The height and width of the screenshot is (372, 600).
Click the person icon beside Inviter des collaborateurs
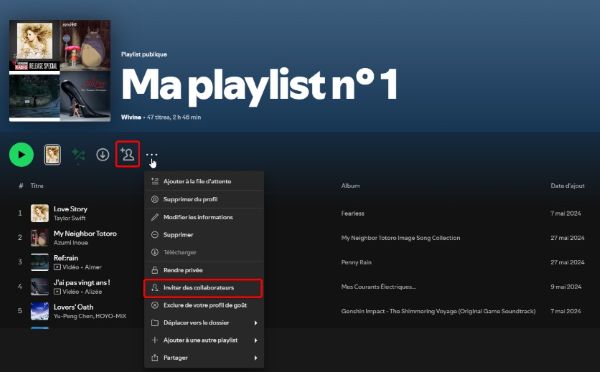click(155, 288)
